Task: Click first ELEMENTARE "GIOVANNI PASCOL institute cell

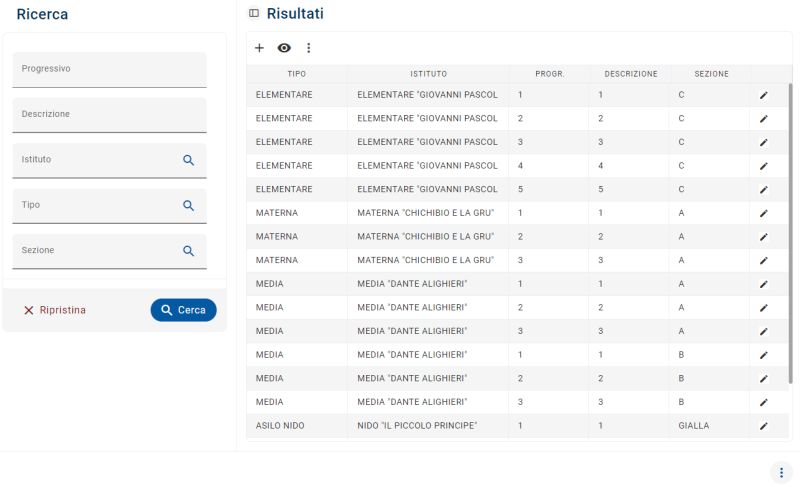Action: [427, 95]
